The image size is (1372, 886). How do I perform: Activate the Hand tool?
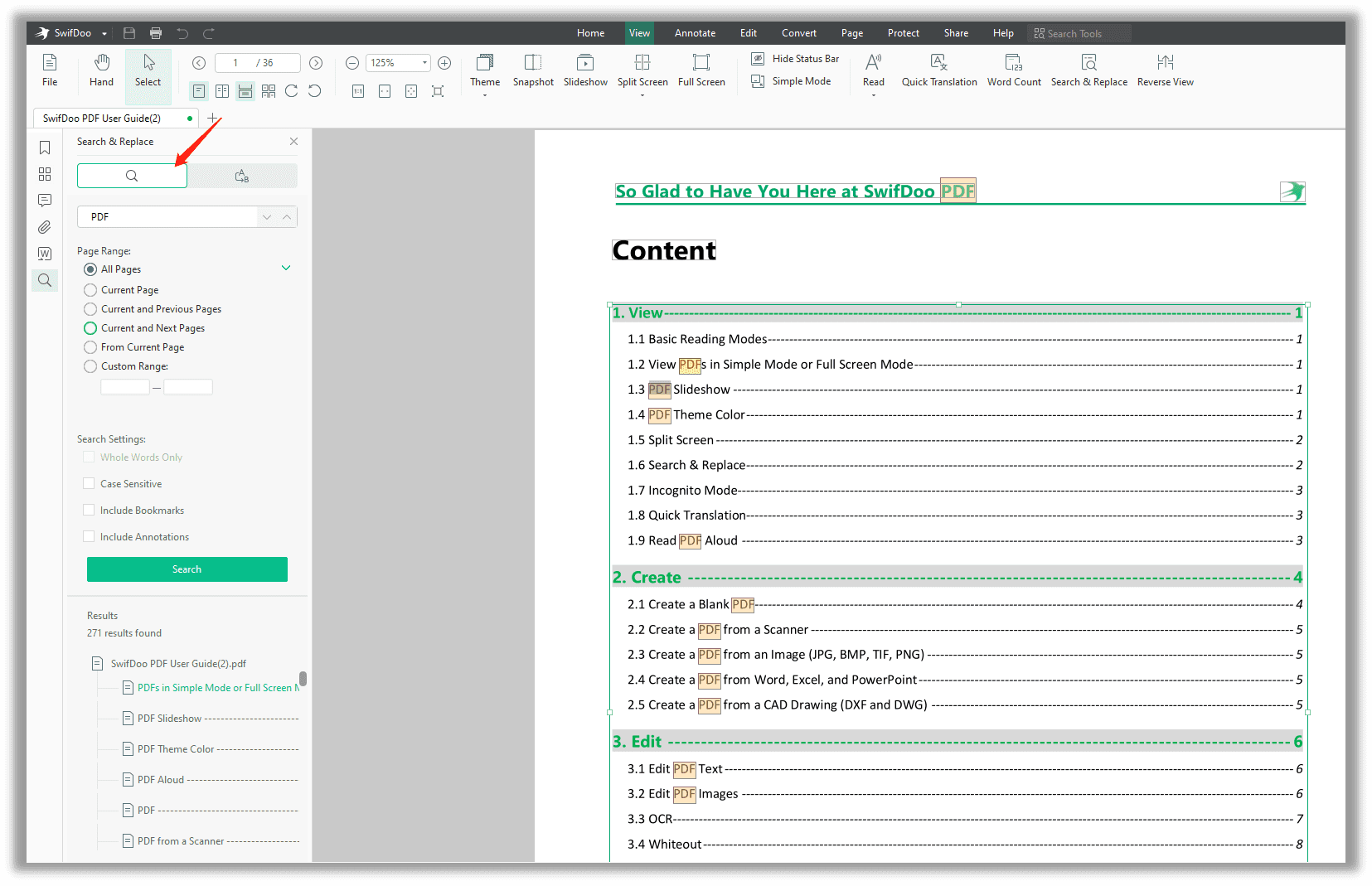(101, 70)
